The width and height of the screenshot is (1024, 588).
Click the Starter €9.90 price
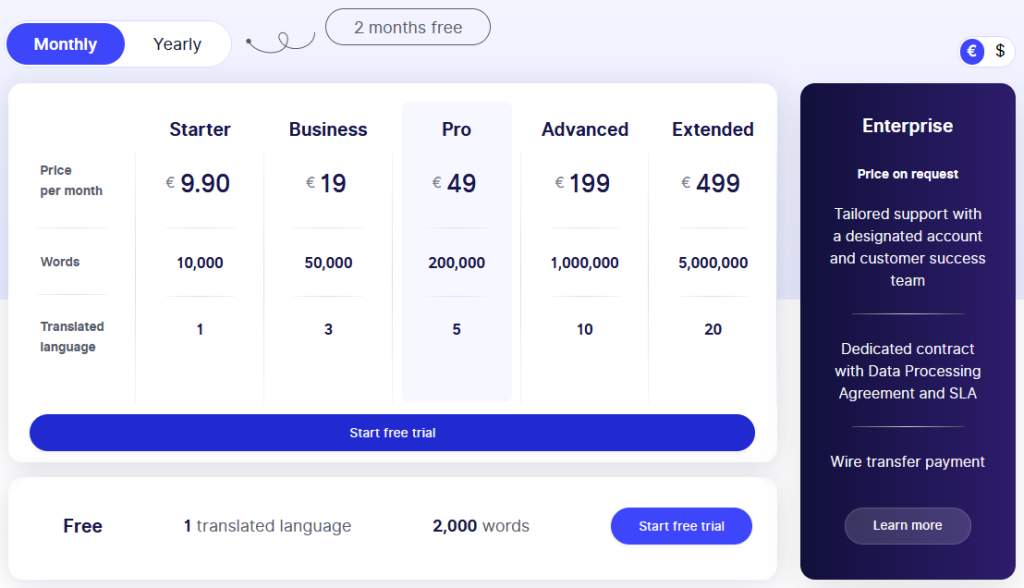pos(199,184)
